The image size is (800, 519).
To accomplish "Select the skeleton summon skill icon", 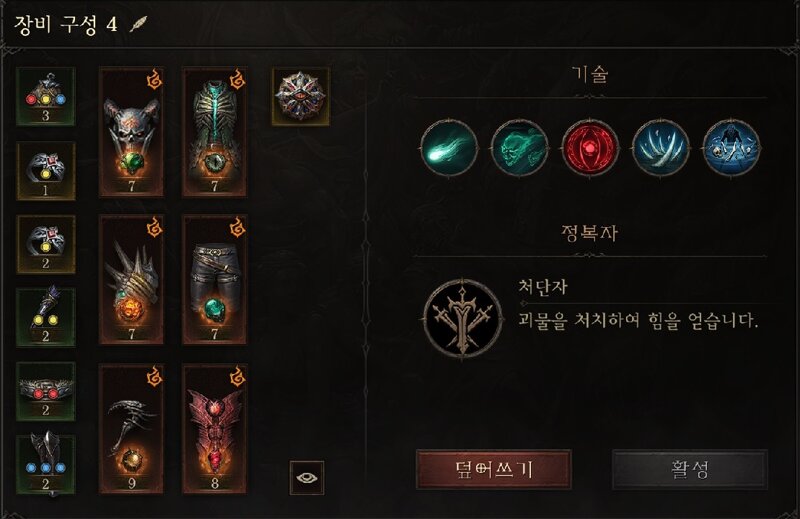I will (x=731, y=149).
